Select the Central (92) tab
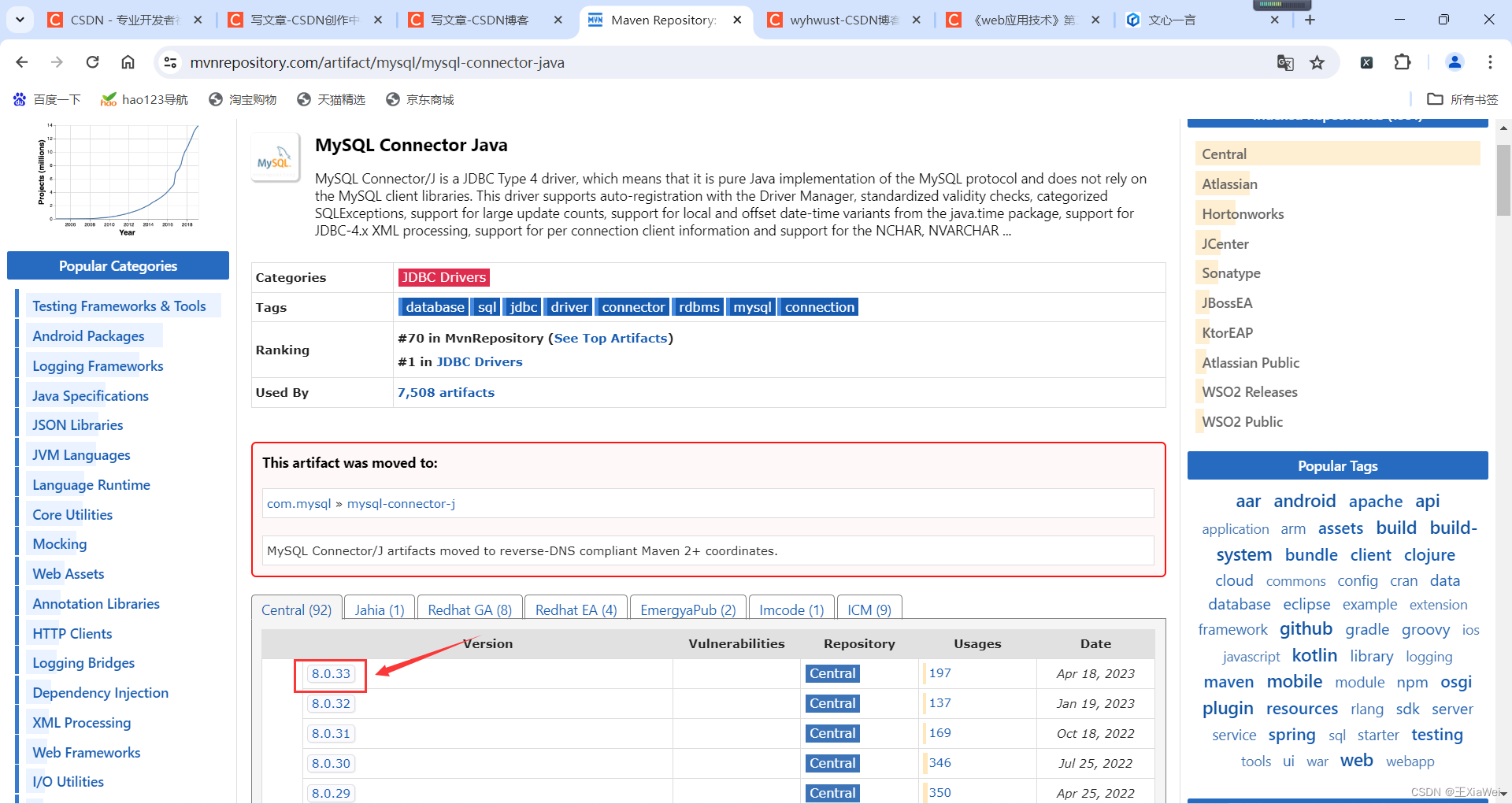 297,609
